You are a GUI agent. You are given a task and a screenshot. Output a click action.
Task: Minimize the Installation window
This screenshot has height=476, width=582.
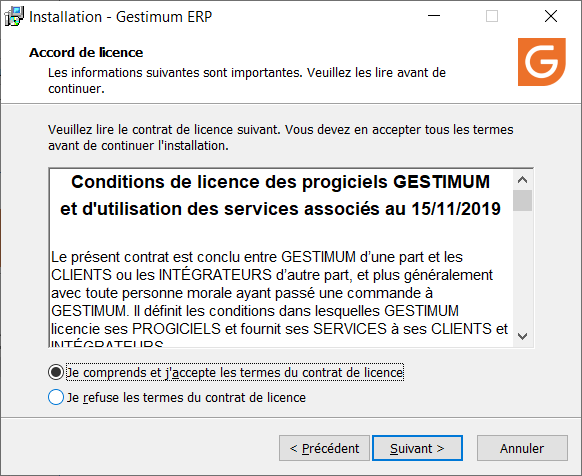click(434, 16)
